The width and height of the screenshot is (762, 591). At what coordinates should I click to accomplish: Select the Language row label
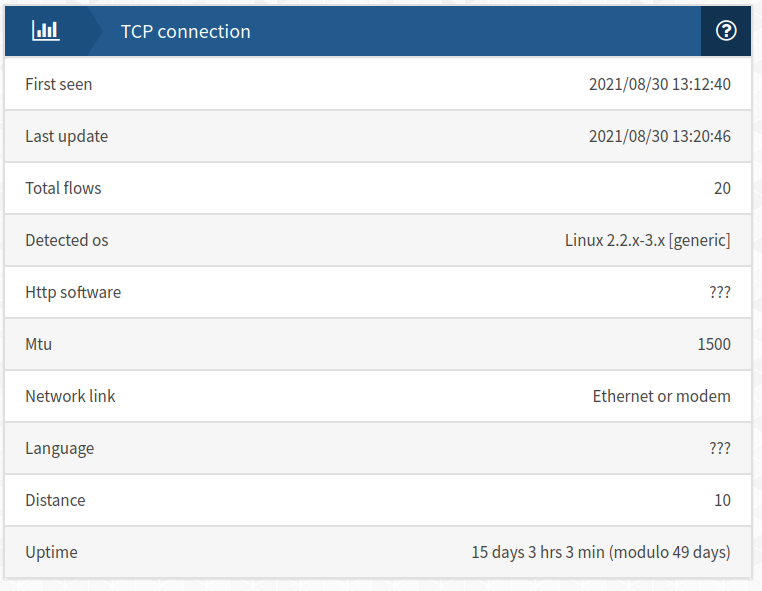coord(59,449)
